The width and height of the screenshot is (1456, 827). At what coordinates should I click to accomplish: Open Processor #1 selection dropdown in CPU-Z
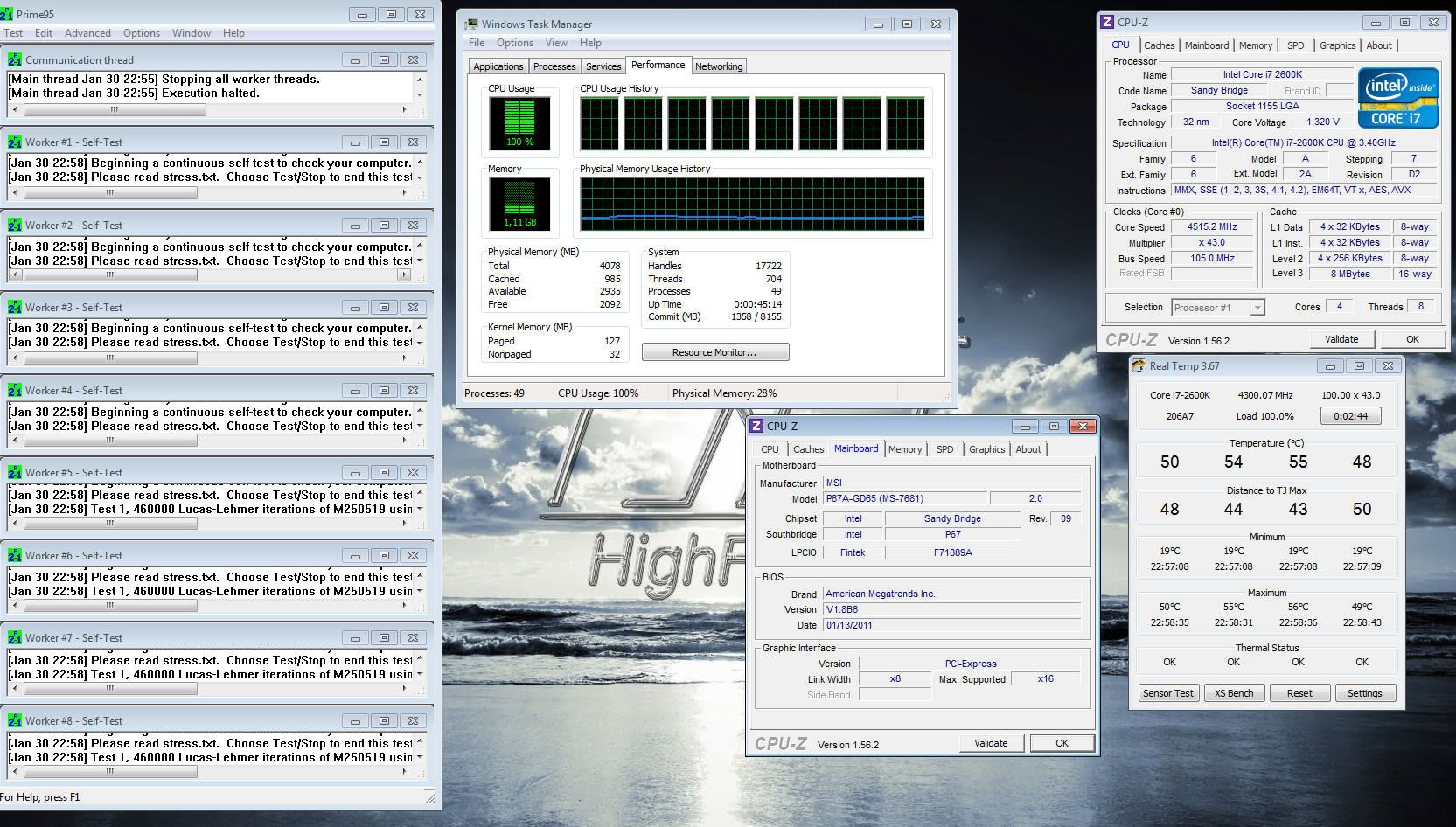1218,307
